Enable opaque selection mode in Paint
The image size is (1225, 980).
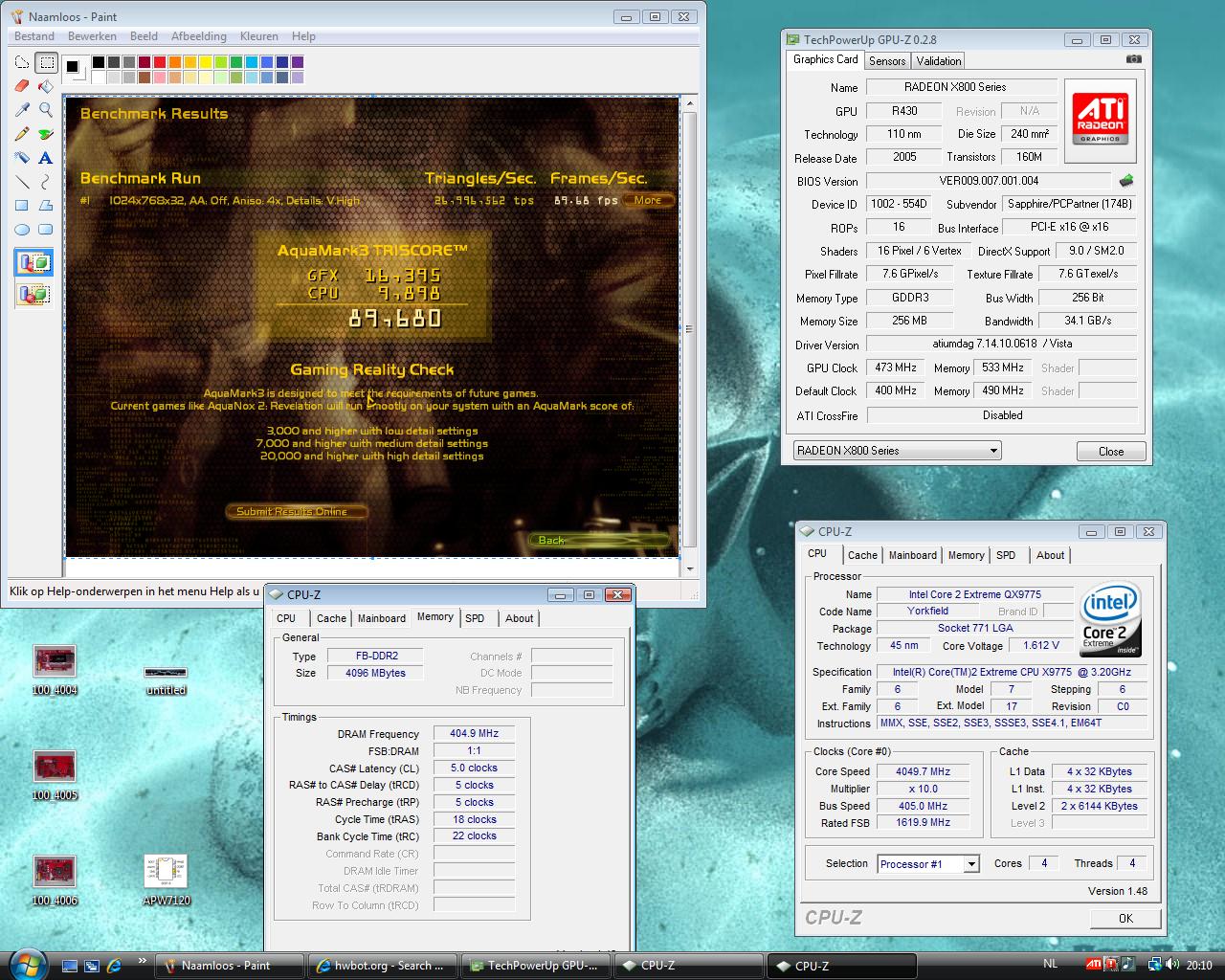pos(33,262)
